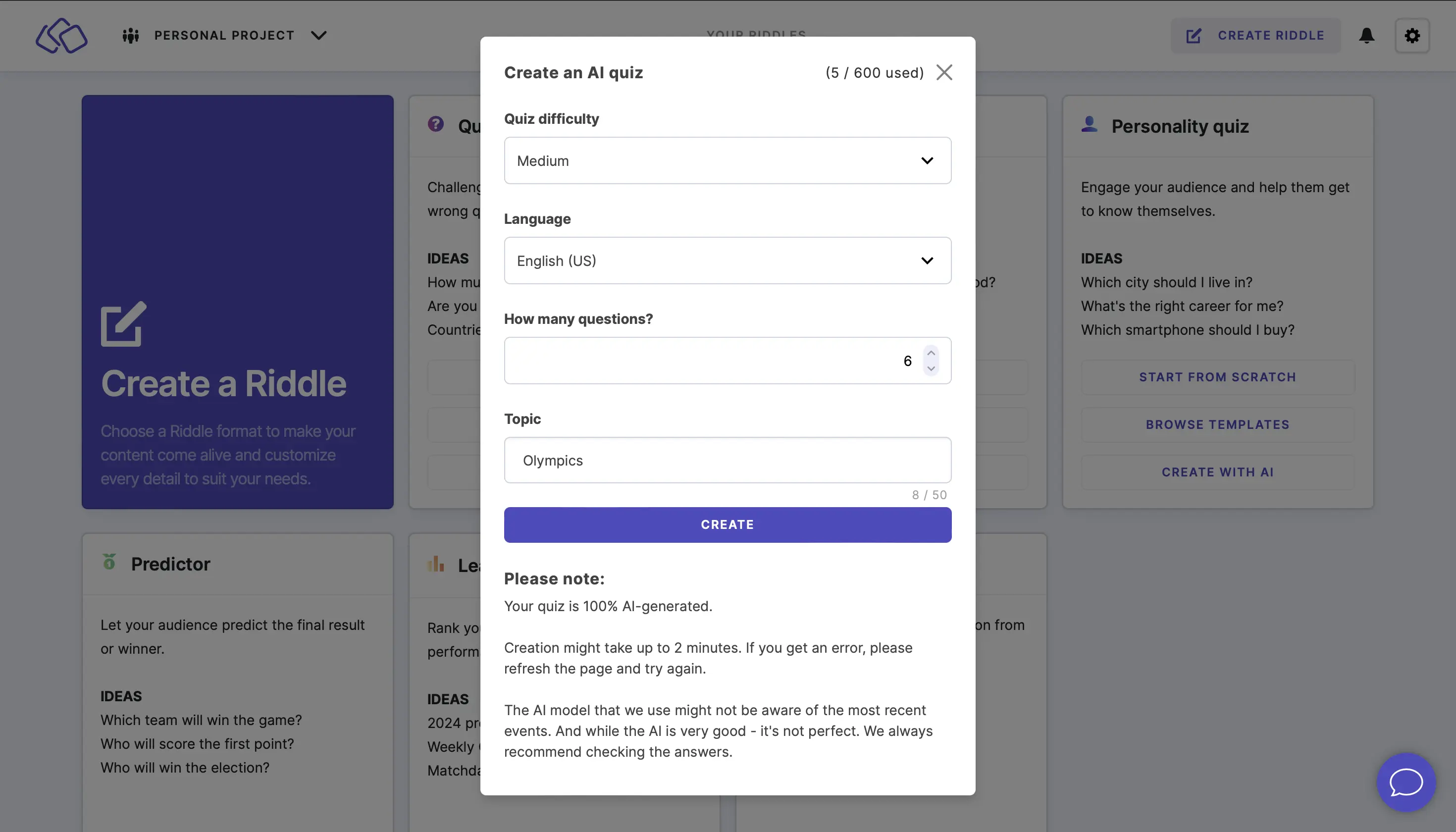
Task: Click the people icon beside Personal Project
Action: pos(131,36)
